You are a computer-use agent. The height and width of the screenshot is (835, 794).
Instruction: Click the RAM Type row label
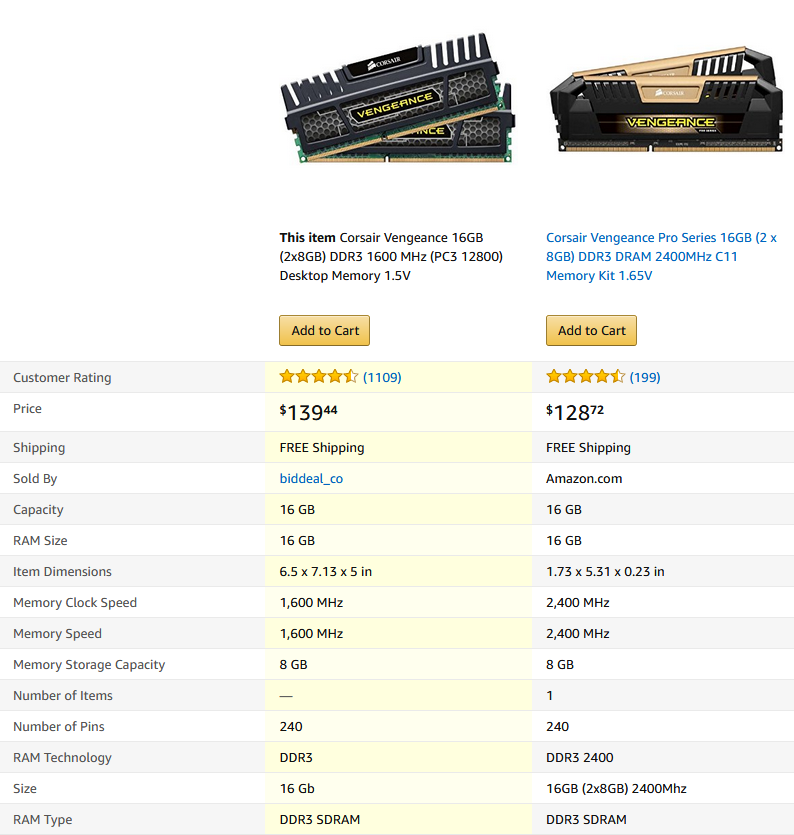pyautogui.click(x=43, y=820)
